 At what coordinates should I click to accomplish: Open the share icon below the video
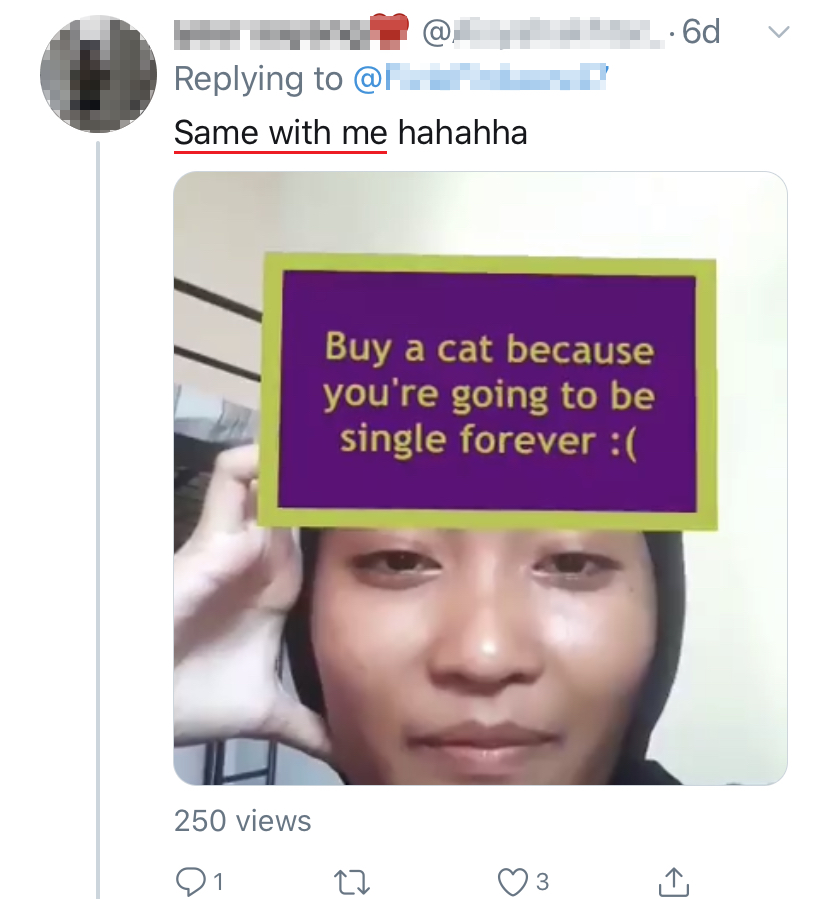tap(675, 881)
